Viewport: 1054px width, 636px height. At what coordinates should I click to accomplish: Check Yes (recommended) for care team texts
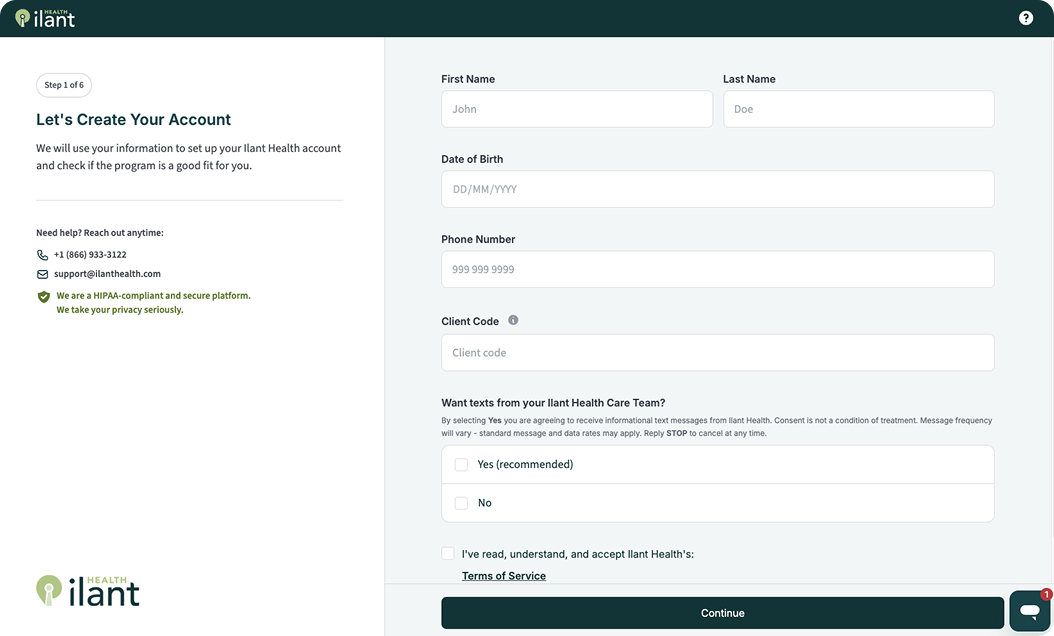[461, 464]
